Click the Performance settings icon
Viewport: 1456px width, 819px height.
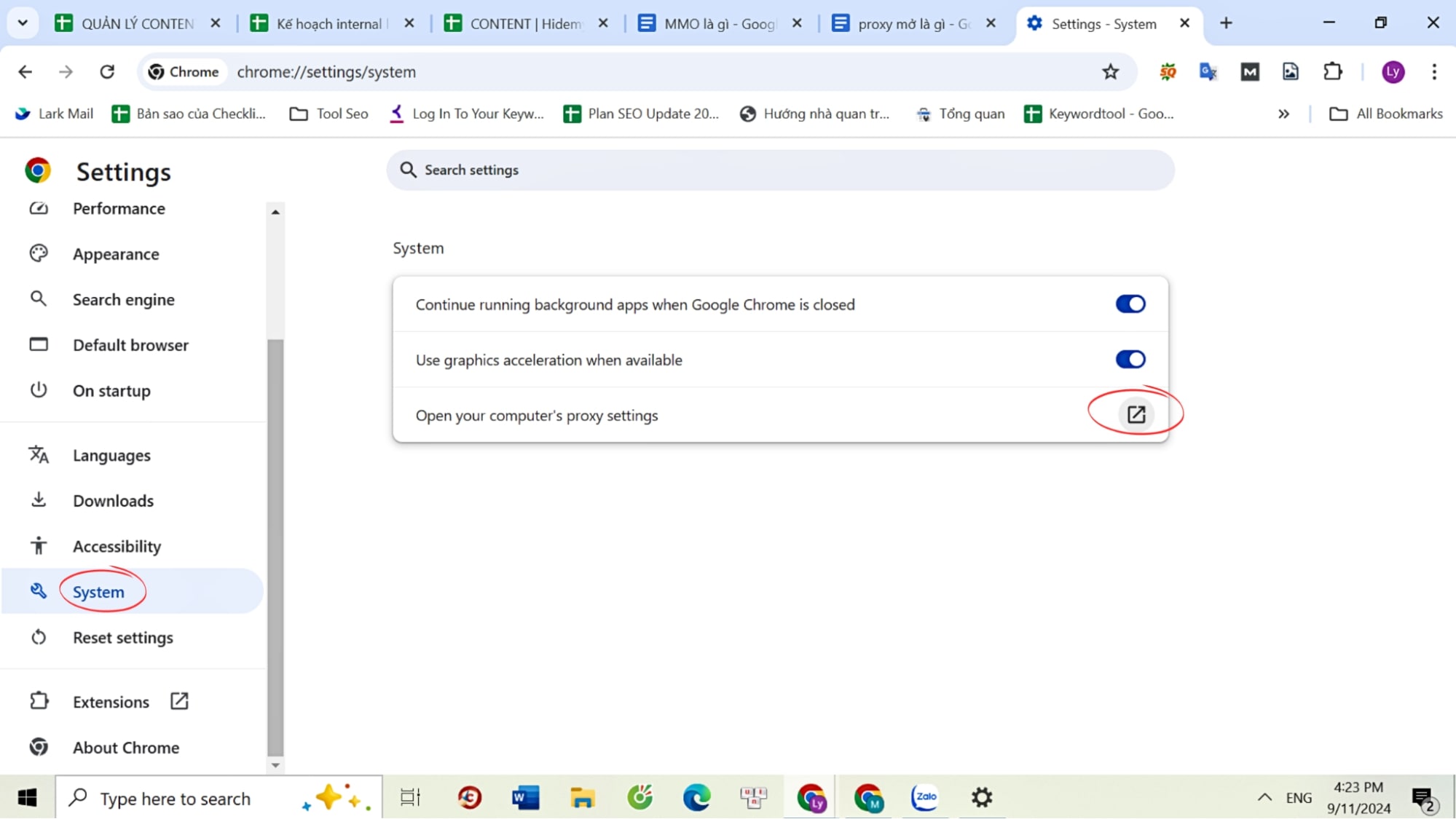click(38, 208)
